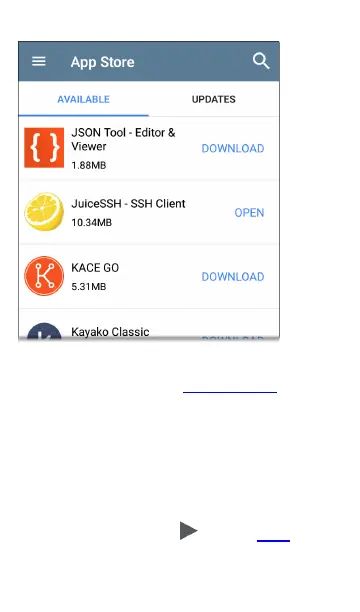
Task: Click the long blue underlined link
Action: pyautogui.click(x=230, y=392)
